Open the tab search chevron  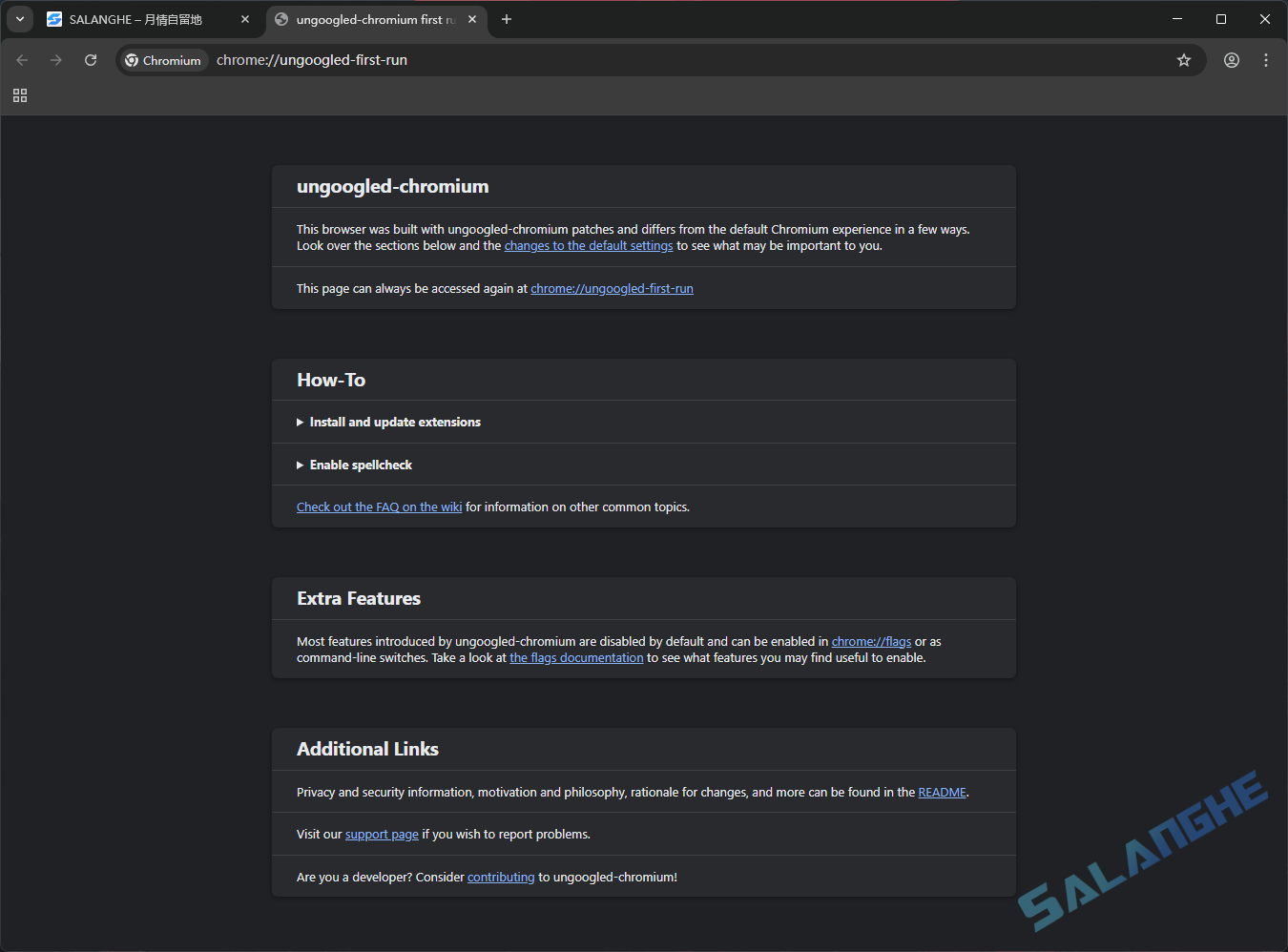19,19
